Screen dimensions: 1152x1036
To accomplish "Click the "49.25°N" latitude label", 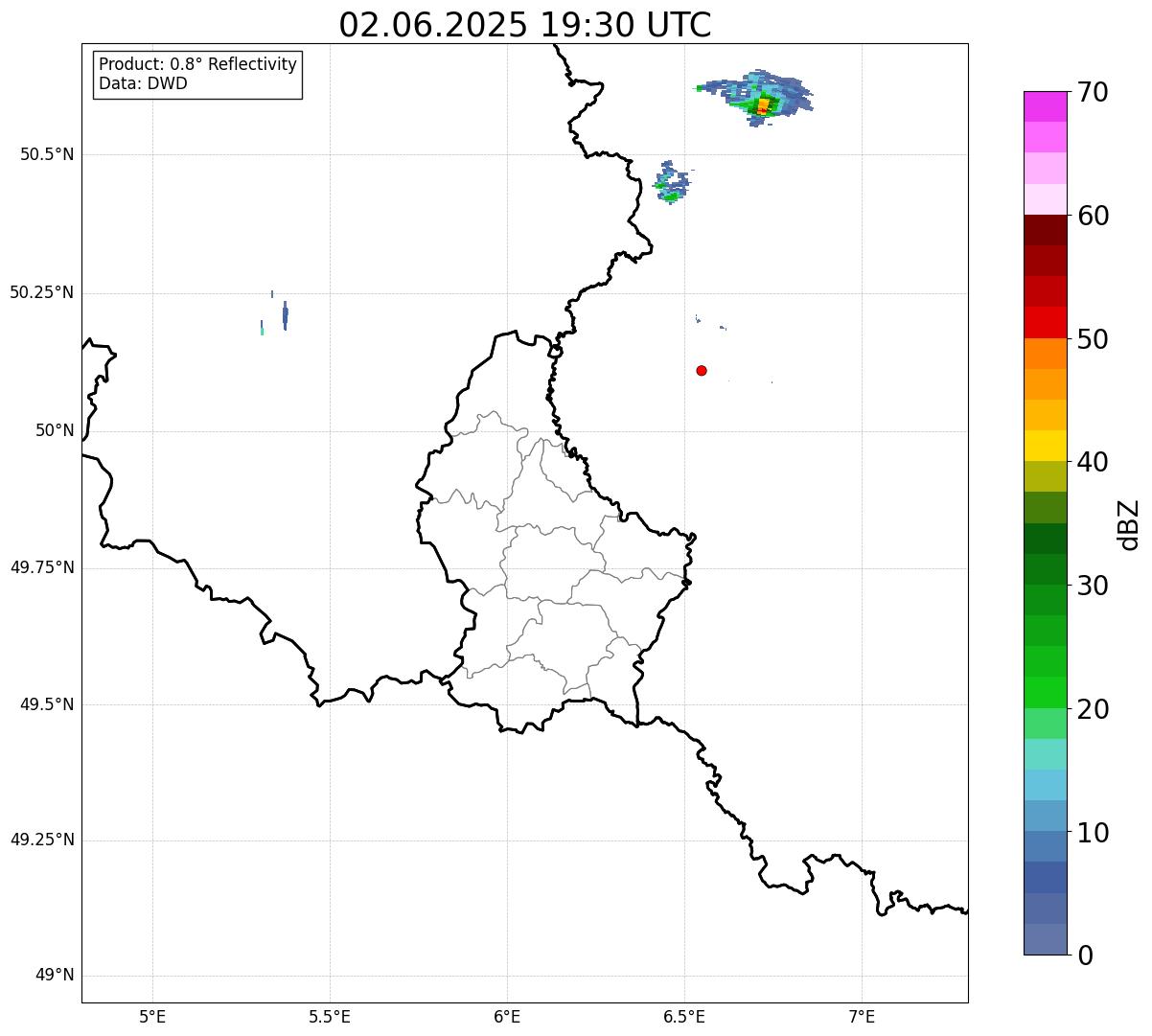I will coord(41,840).
